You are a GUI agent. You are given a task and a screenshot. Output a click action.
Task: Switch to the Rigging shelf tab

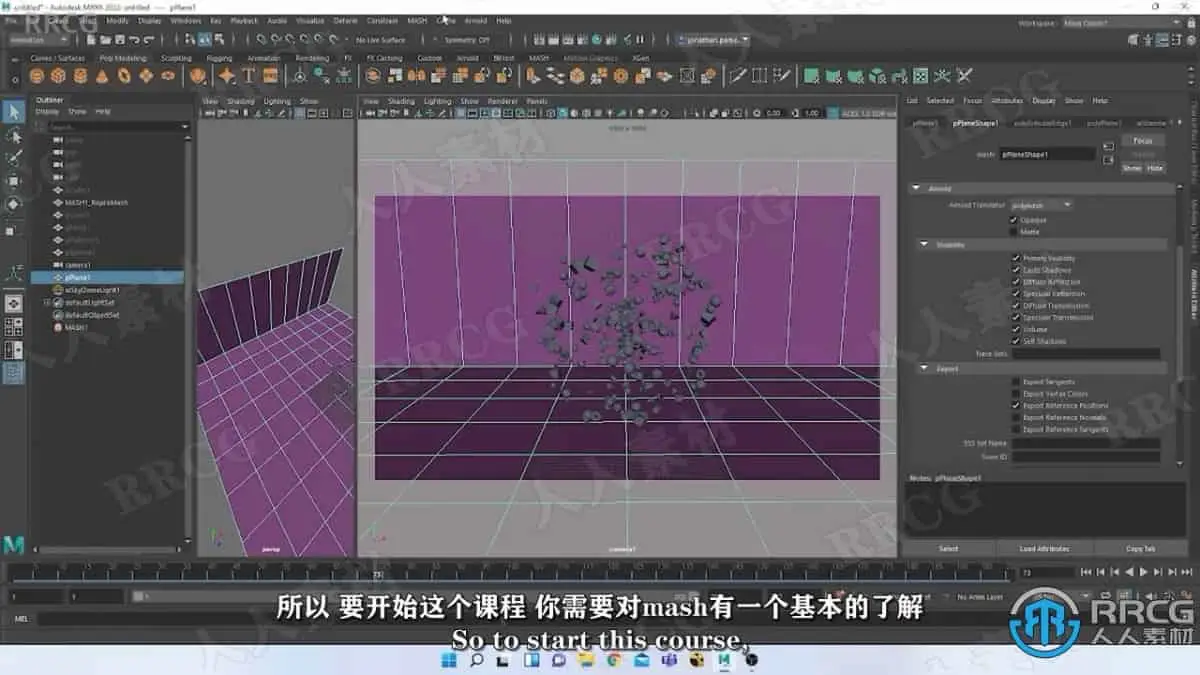[x=219, y=58]
